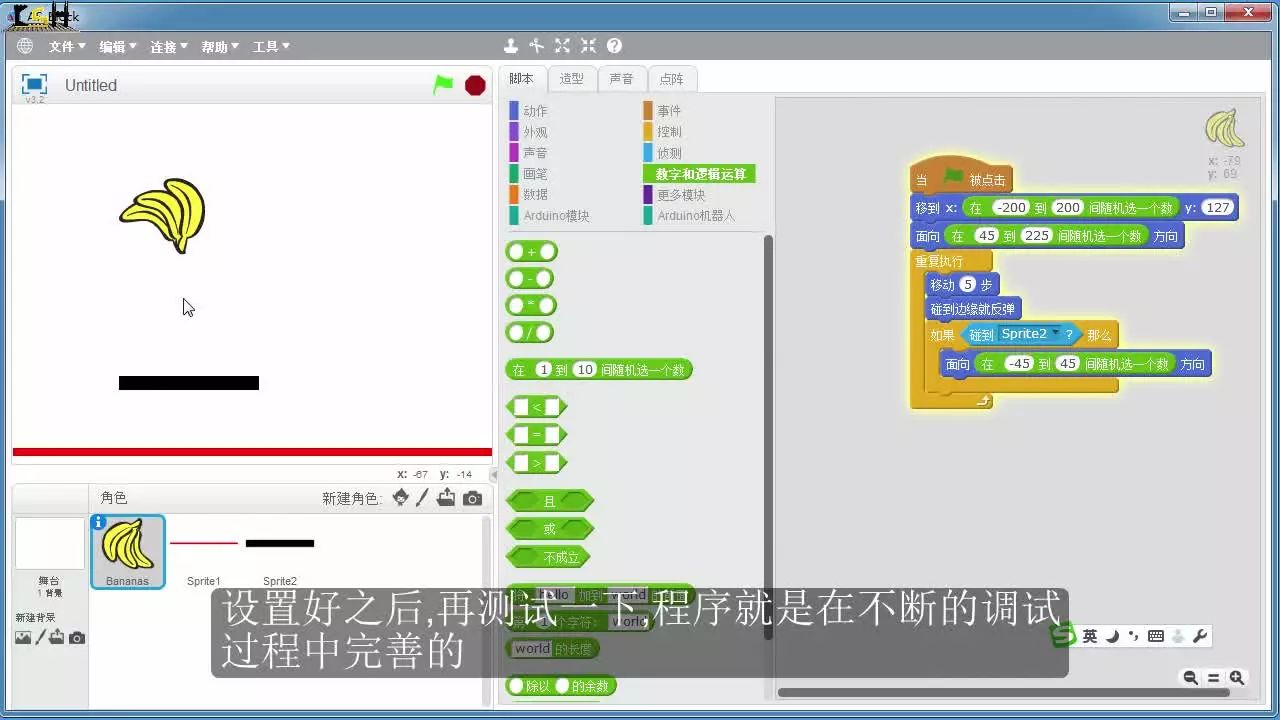This screenshot has height=720, width=1280.
Task: Choose new sprite from library icon
Action: point(401,498)
